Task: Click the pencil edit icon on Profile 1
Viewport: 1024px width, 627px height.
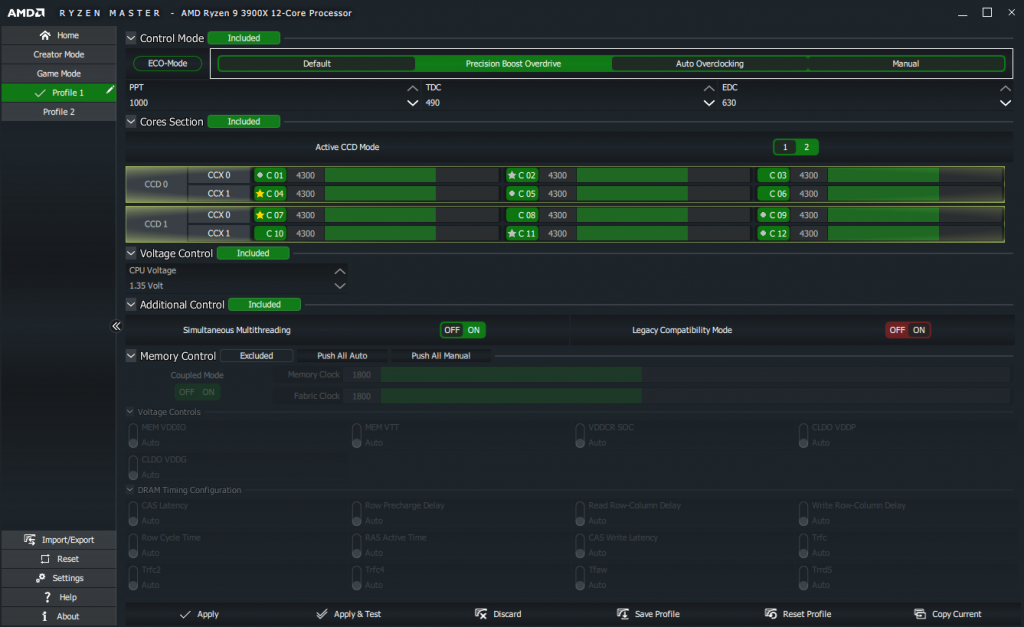Action: pyautogui.click(x=110, y=89)
